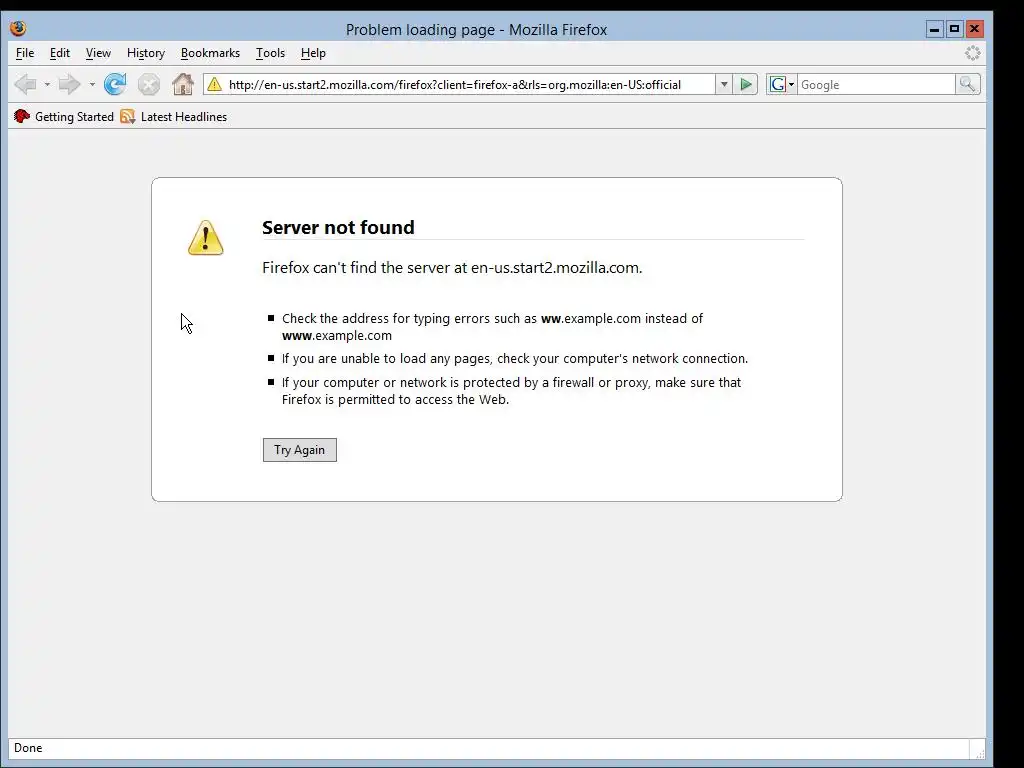The height and width of the screenshot is (768, 1024).
Task: Click the Firefox logo in title bar
Action: click(x=18, y=29)
